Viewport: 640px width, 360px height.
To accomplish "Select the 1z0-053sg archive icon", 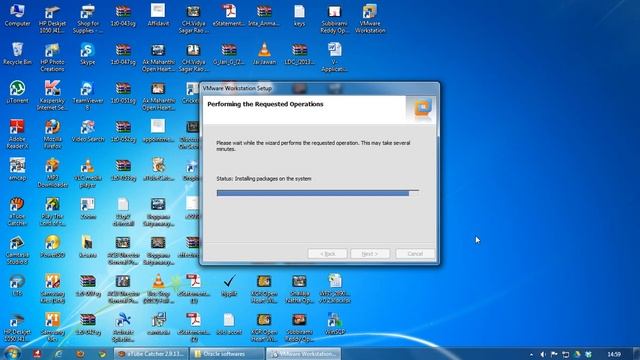I will point(123,169).
